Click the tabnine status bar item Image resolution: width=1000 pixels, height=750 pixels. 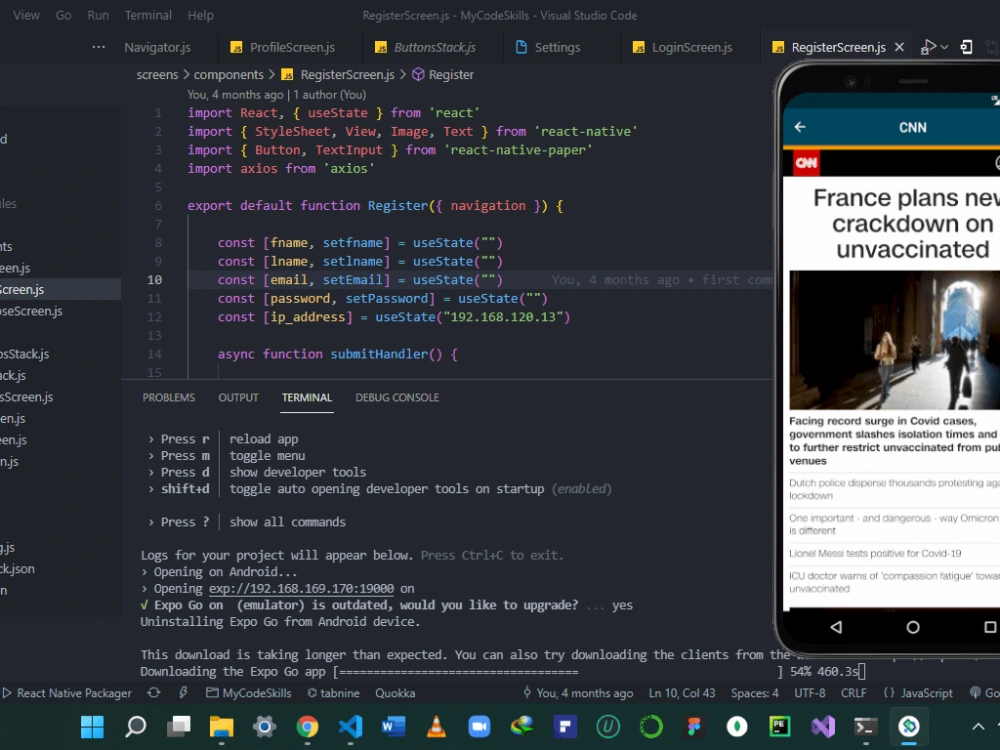pos(333,693)
